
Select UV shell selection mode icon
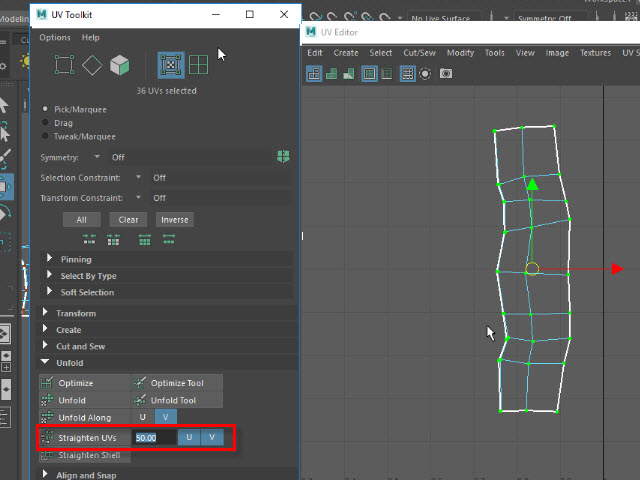coord(199,65)
